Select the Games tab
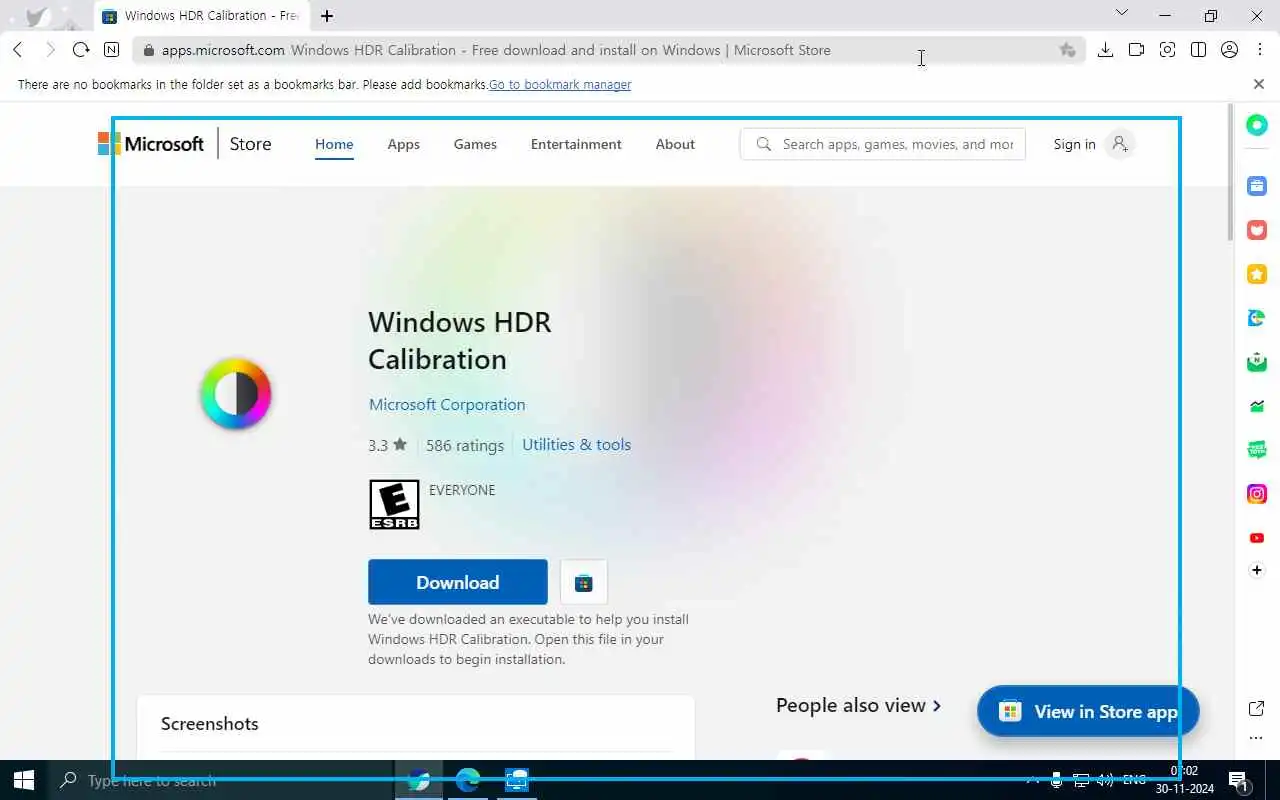Image resolution: width=1280 pixels, height=800 pixels. click(x=475, y=144)
